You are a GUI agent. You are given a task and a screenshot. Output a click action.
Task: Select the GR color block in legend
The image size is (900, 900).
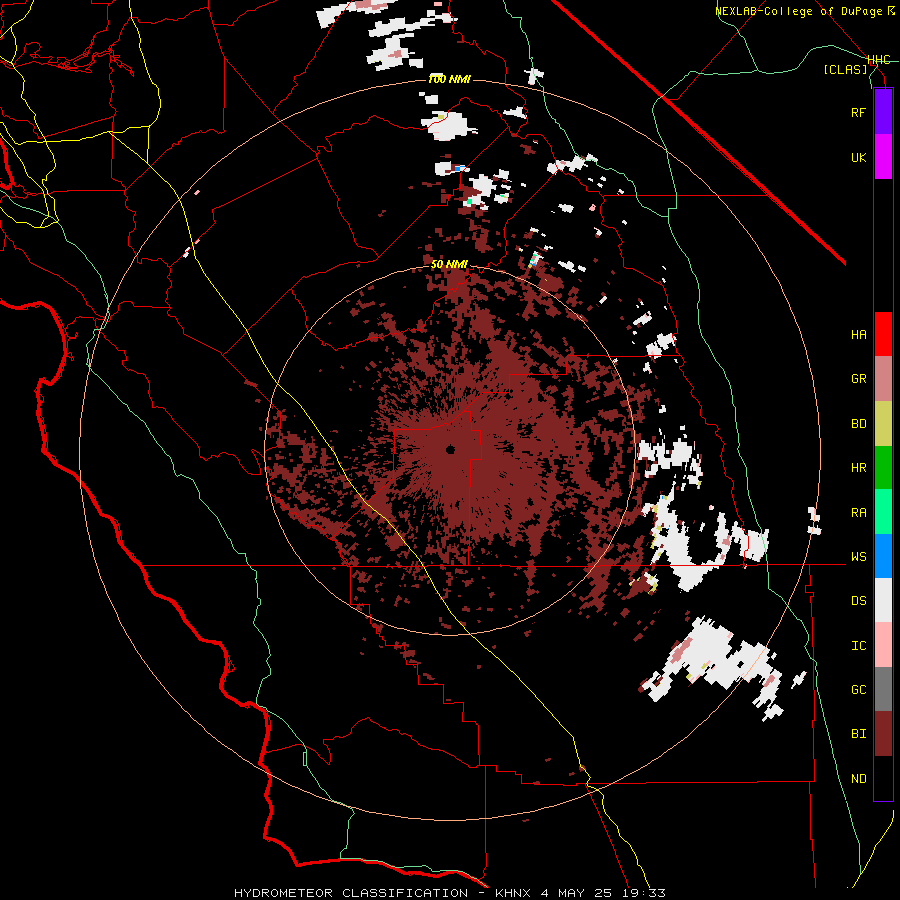(883, 379)
